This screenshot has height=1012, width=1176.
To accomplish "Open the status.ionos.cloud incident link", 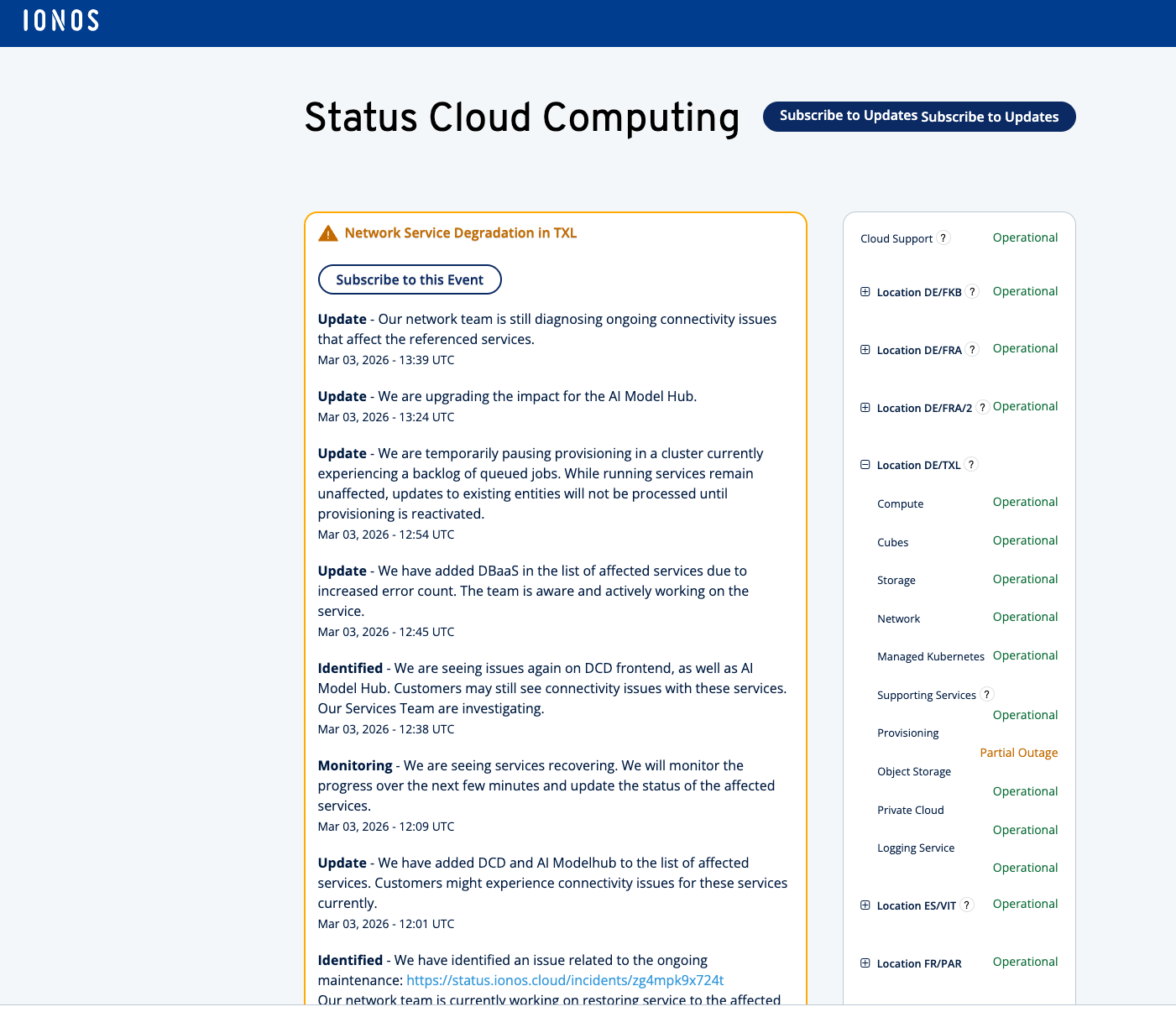I will 565,980.
